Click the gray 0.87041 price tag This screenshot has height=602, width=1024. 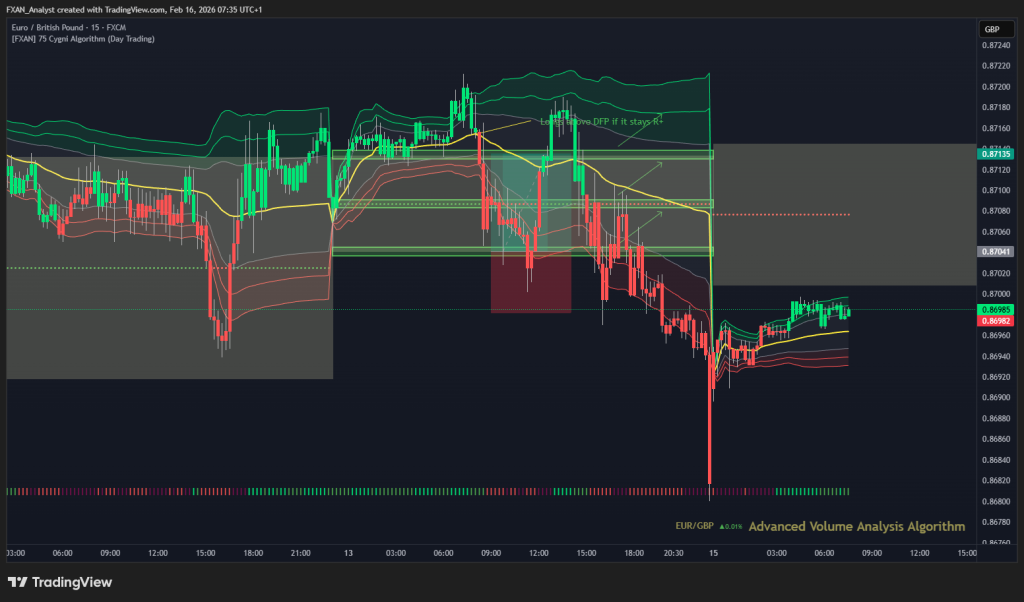click(x=997, y=253)
